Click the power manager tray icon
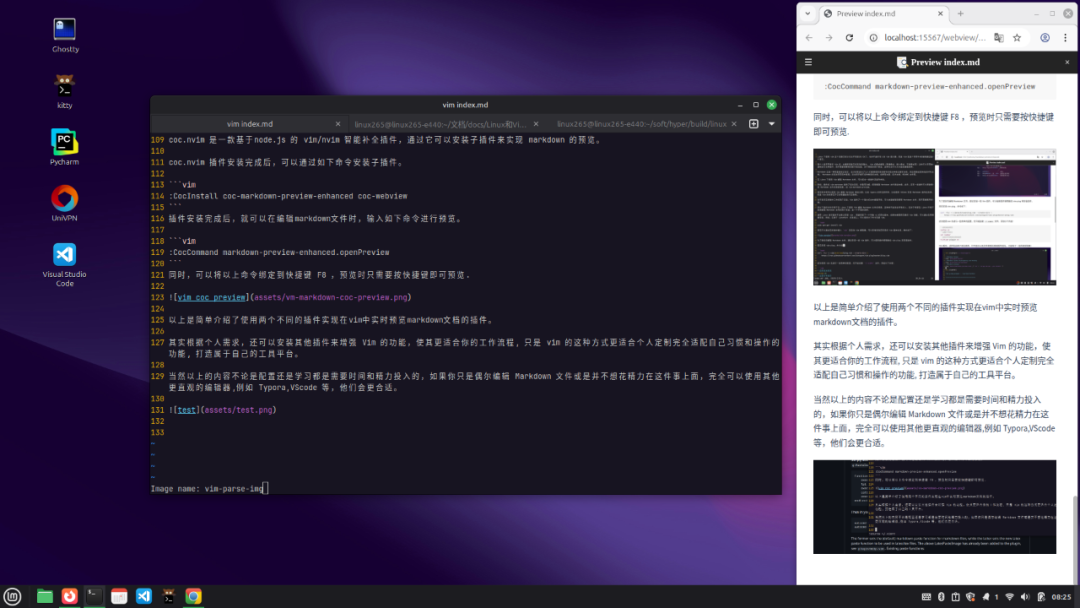Image resolution: width=1080 pixels, height=608 pixels. click(x=1041, y=597)
